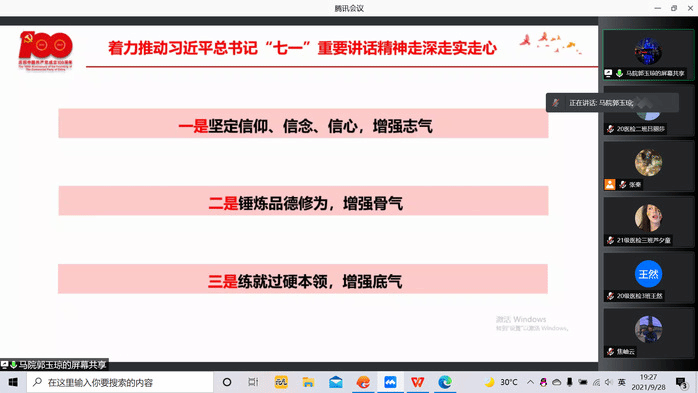
Task: Open the volume control in tray
Action: [x=609, y=382]
